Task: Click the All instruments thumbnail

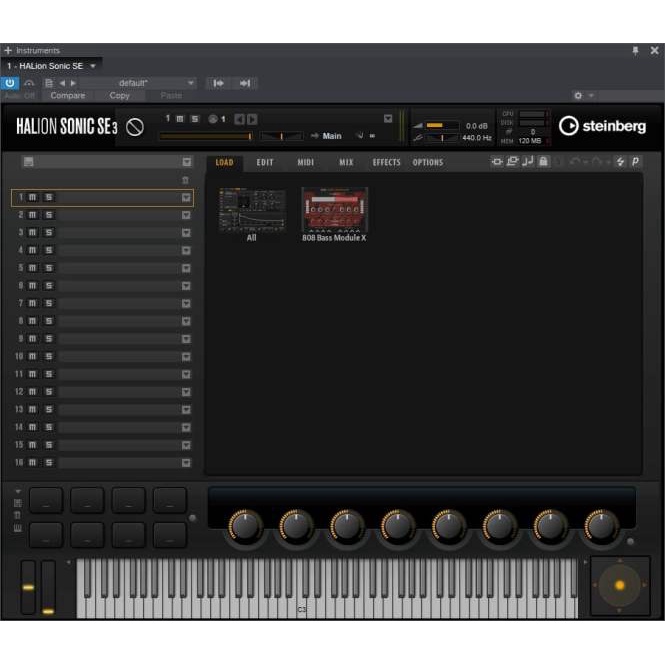Action: point(252,210)
